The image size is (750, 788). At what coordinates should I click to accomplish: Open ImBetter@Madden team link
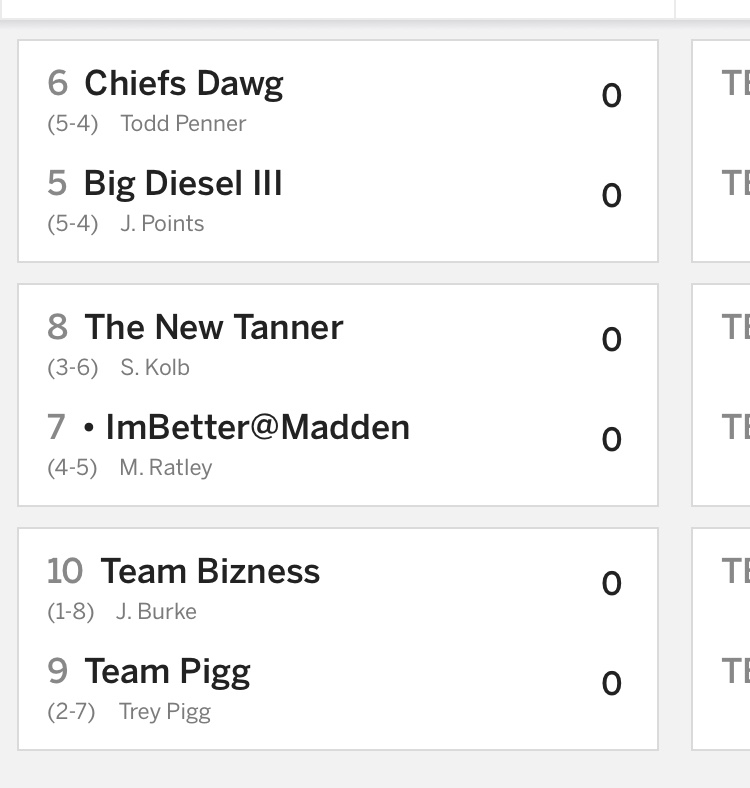257,428
